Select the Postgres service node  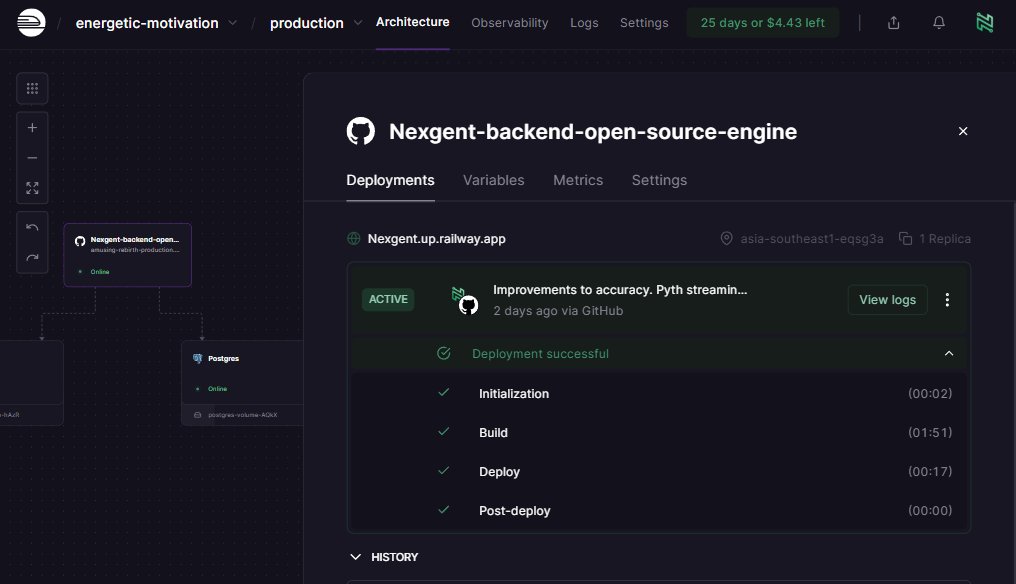click(x=242, y=373)
